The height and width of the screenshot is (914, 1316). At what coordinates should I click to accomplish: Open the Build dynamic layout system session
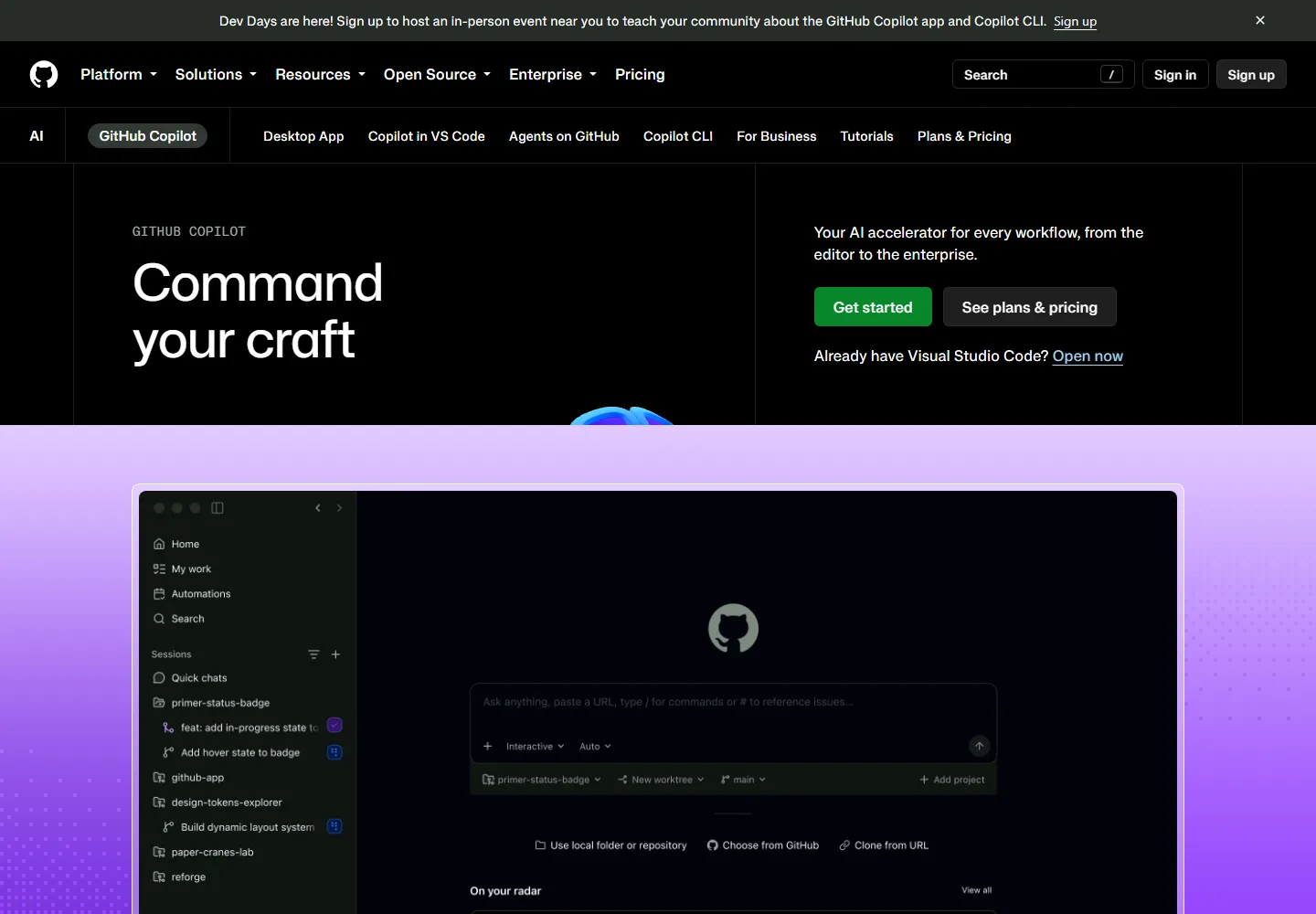click(248, 827)
